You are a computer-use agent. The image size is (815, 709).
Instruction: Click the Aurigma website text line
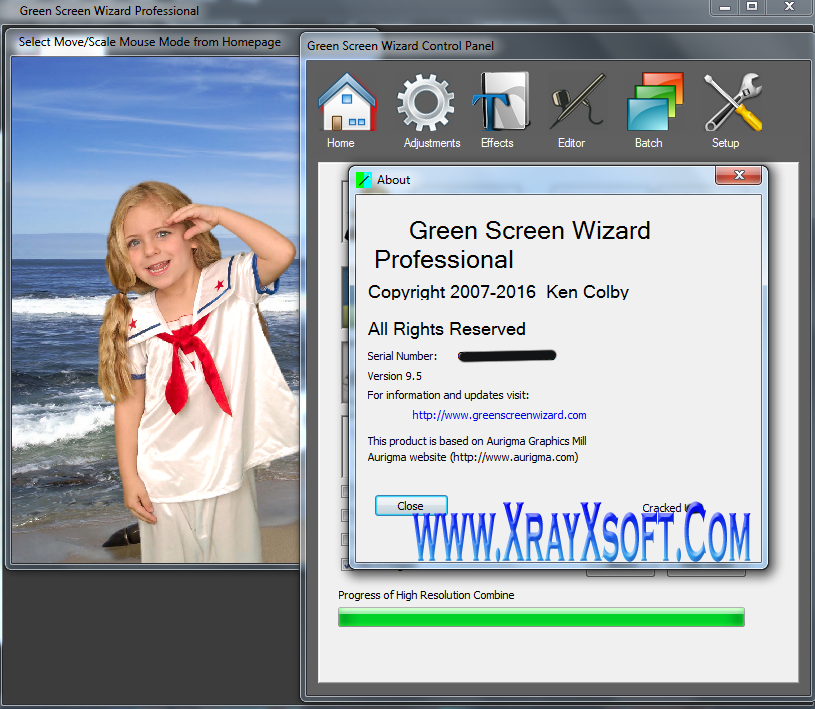point(472,457)
